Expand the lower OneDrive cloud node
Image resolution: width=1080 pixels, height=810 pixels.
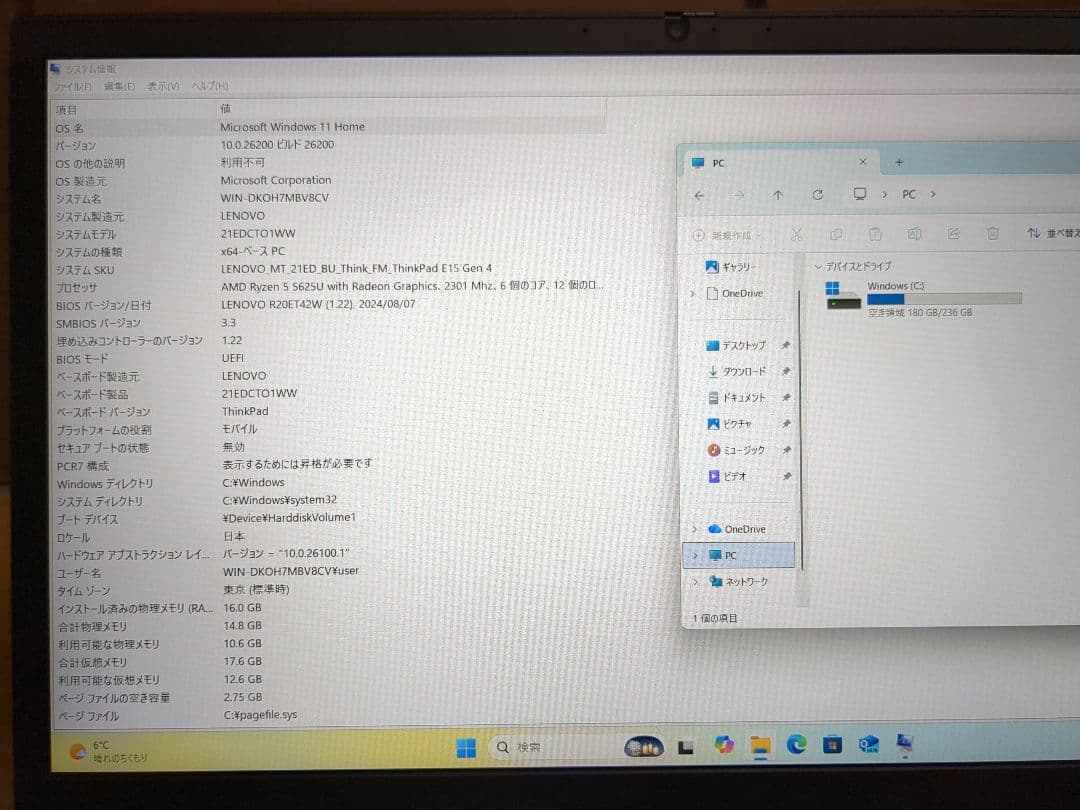(694, 529)
